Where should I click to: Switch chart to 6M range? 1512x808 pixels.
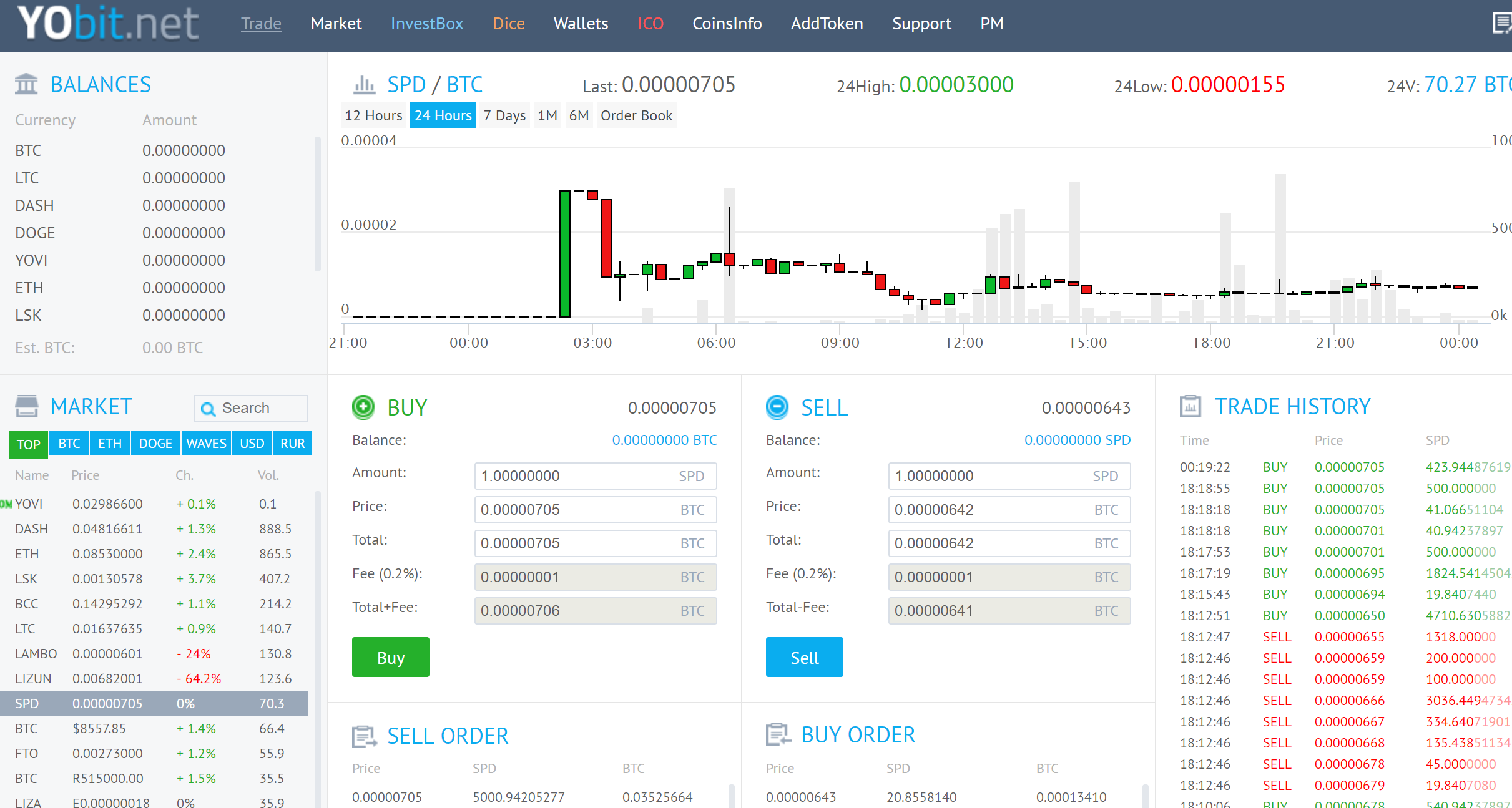tap(579, 115)
